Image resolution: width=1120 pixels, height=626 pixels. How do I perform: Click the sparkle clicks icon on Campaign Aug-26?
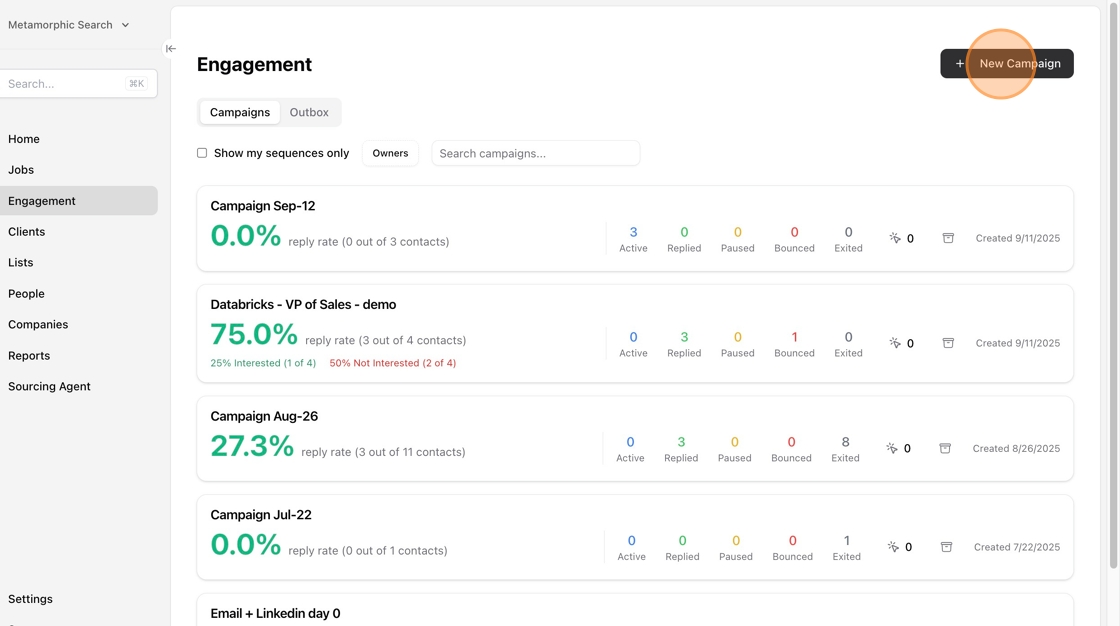(x=892, y=448)
